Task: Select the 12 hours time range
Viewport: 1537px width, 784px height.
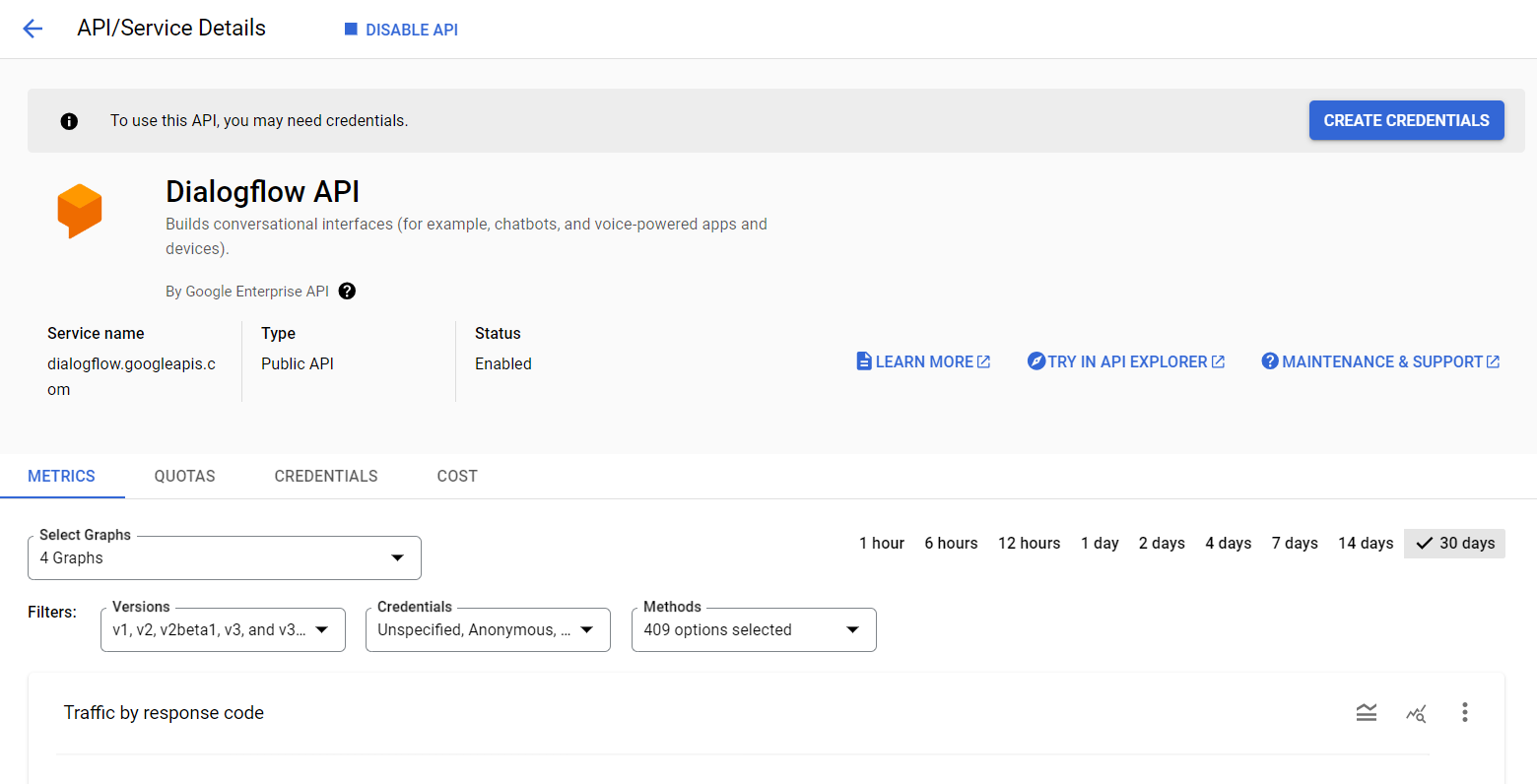Action: (1030, 544)
